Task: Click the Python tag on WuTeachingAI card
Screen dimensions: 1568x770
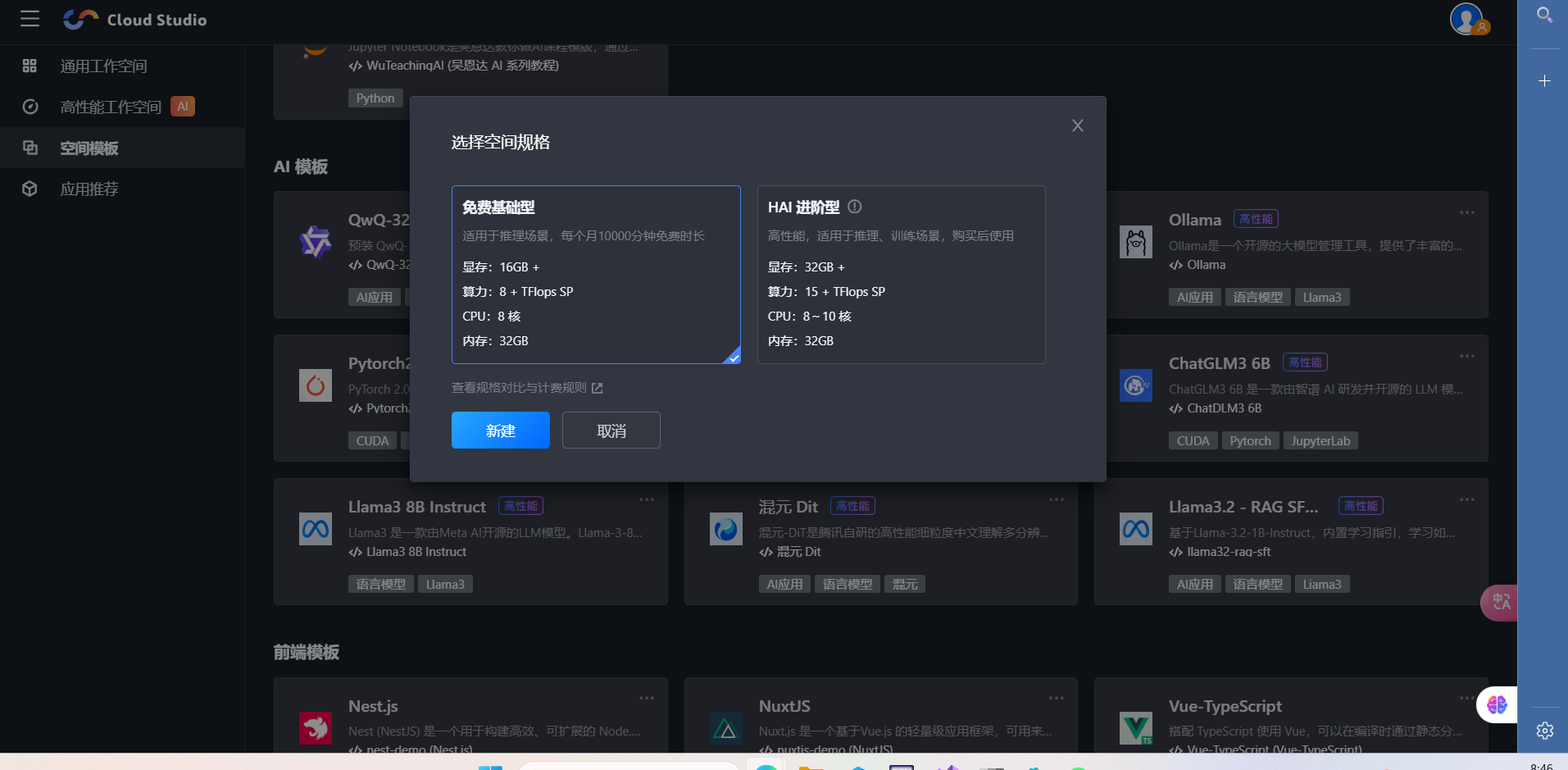Action: [x=375, y=98]
